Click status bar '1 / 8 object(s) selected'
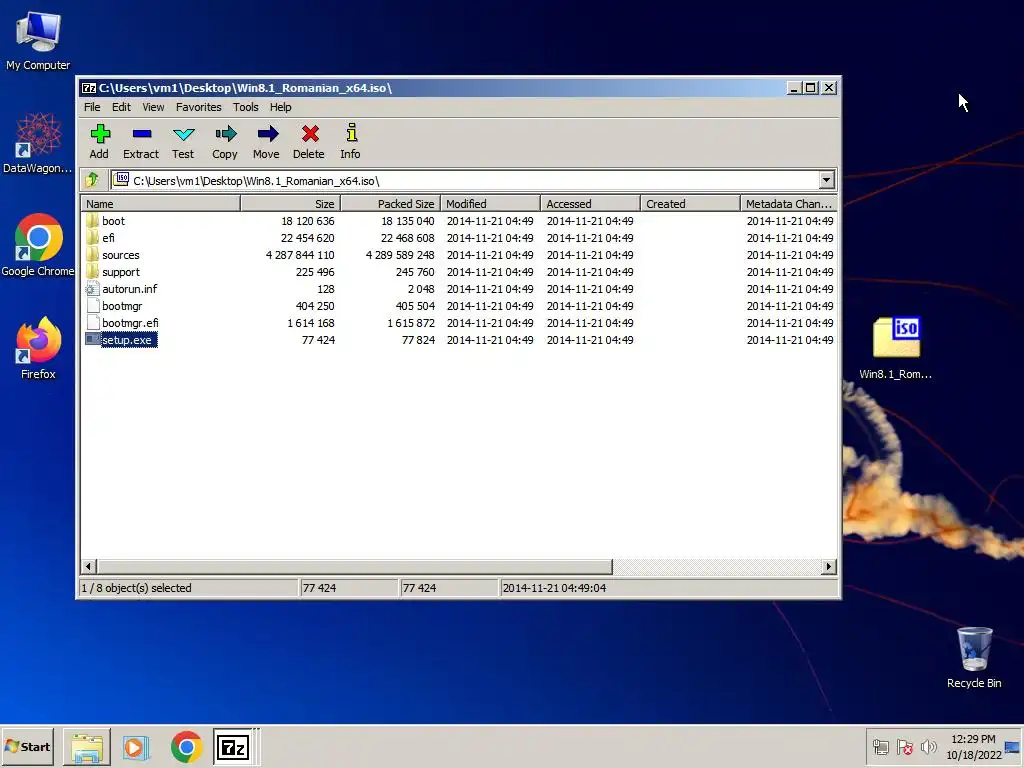This screenshot has width=1024, height=768. [x=136, y=588]
